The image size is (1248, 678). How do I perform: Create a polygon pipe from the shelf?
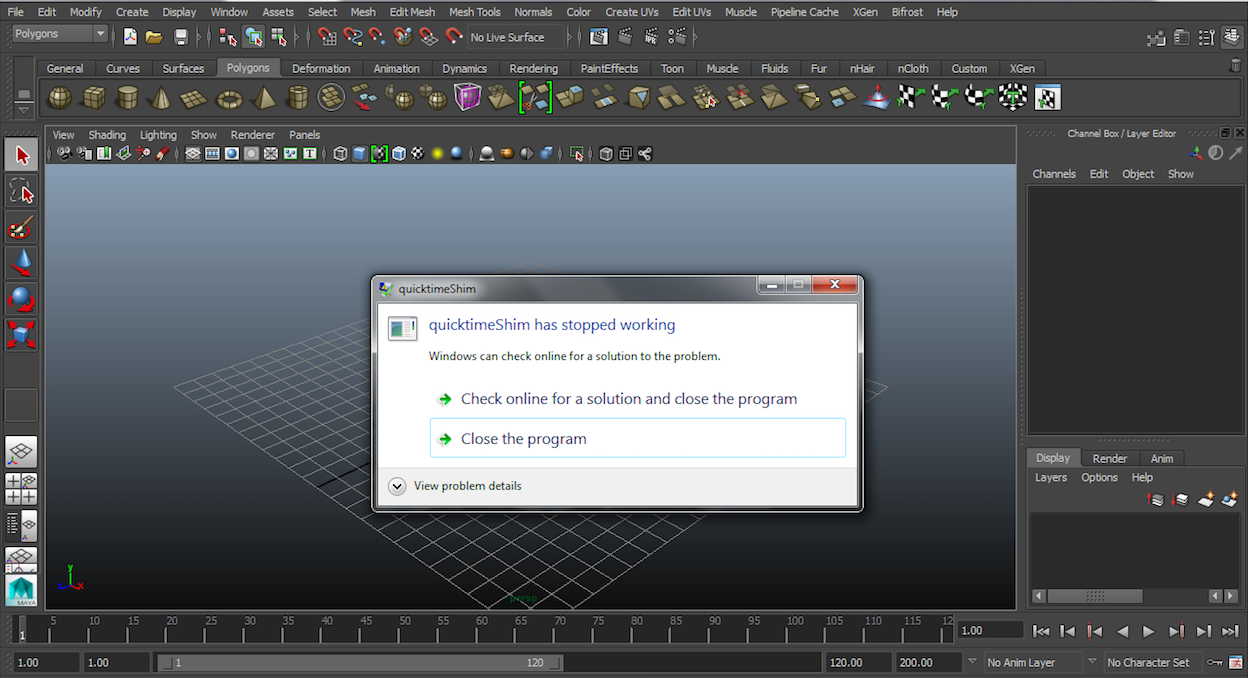298,97
